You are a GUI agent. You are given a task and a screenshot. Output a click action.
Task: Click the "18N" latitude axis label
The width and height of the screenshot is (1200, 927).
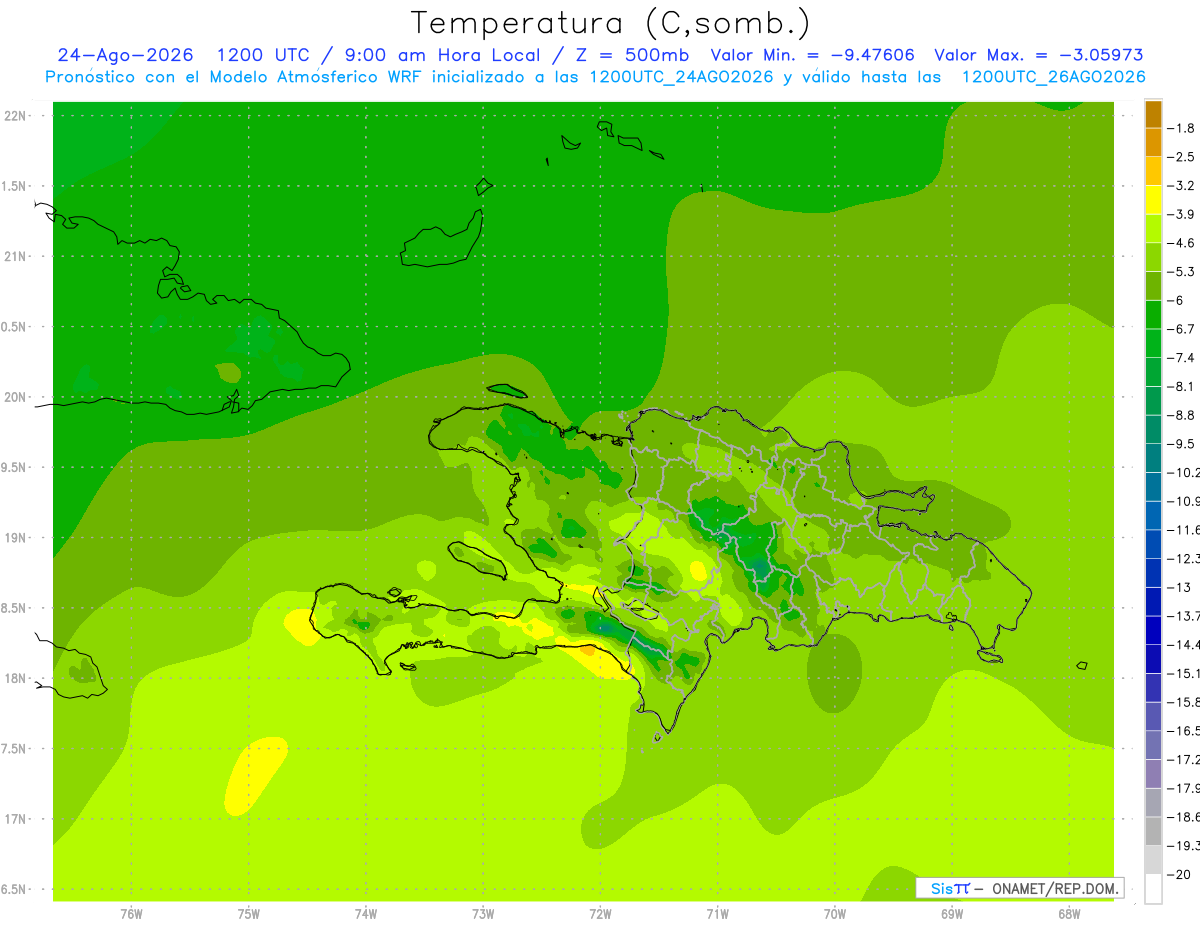15,679
